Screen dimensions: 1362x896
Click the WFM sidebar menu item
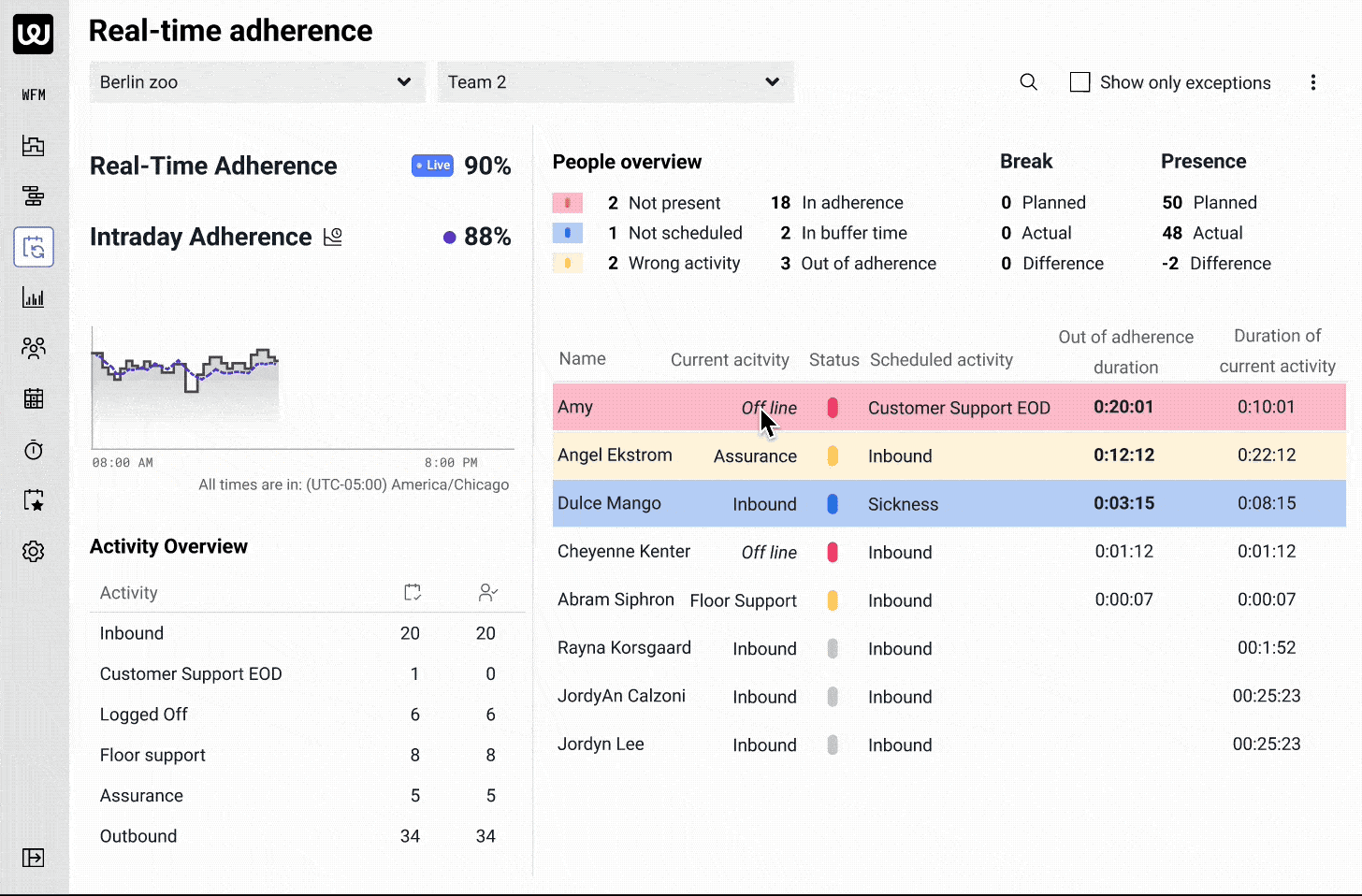tap(34, 95)
